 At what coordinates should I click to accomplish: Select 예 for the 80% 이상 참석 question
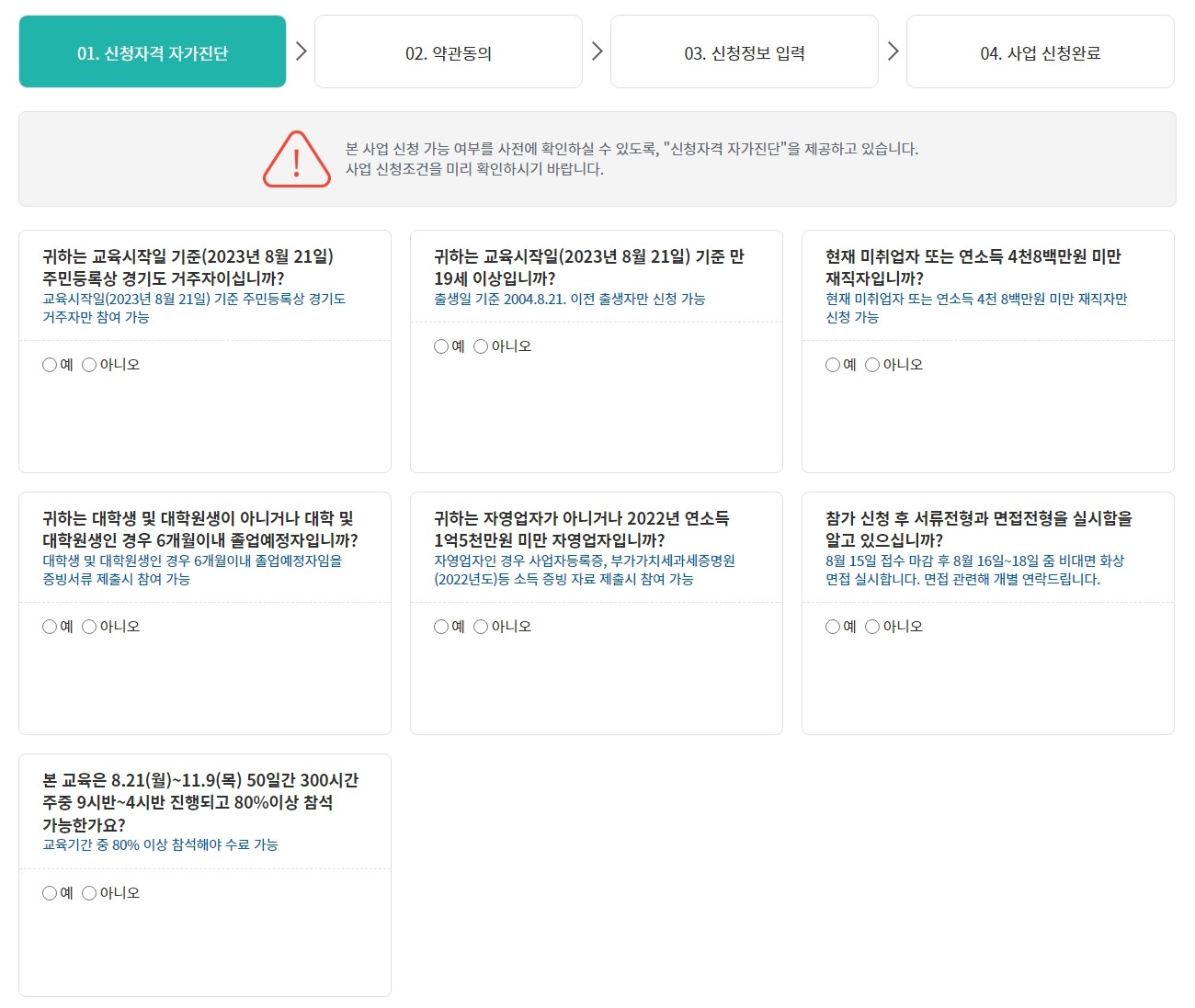[x=49, y=892]
